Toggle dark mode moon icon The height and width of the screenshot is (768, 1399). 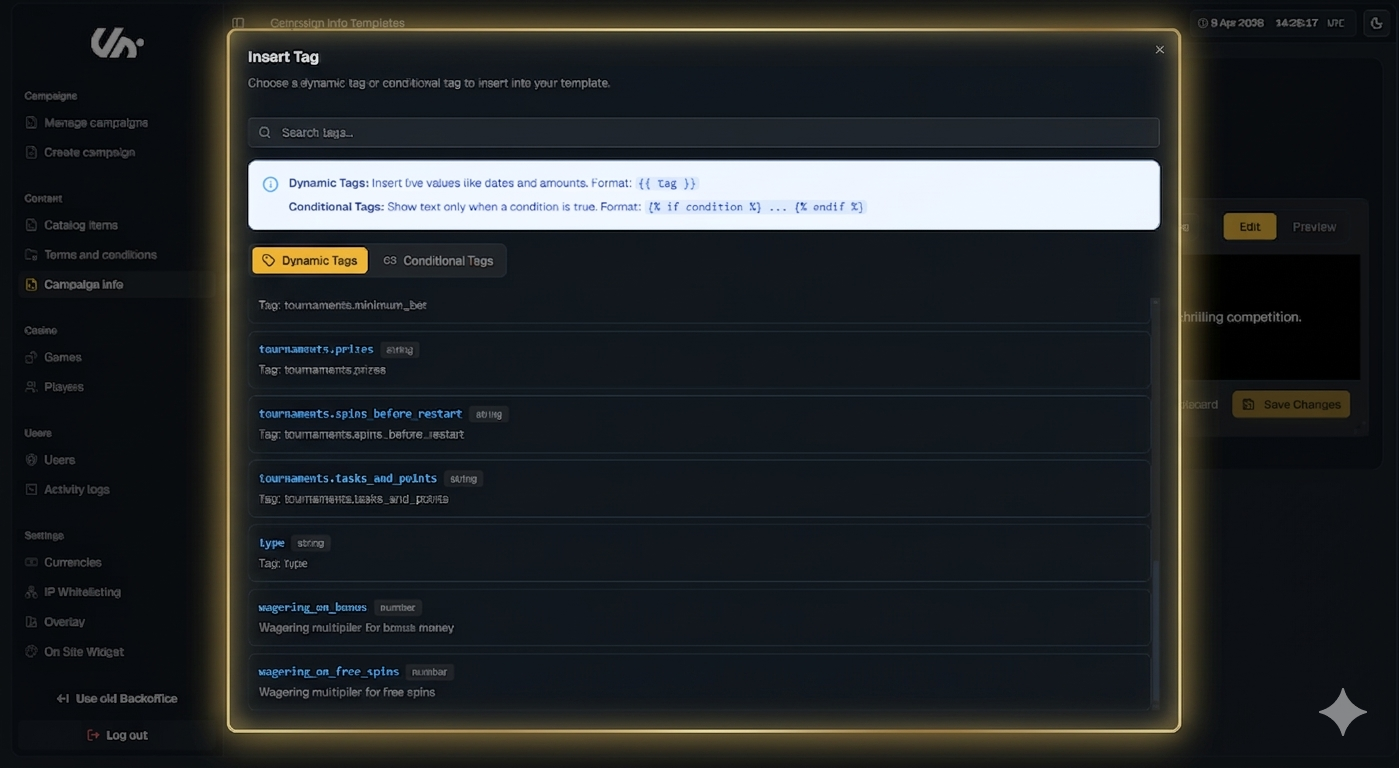click(x=1377, y=23)
